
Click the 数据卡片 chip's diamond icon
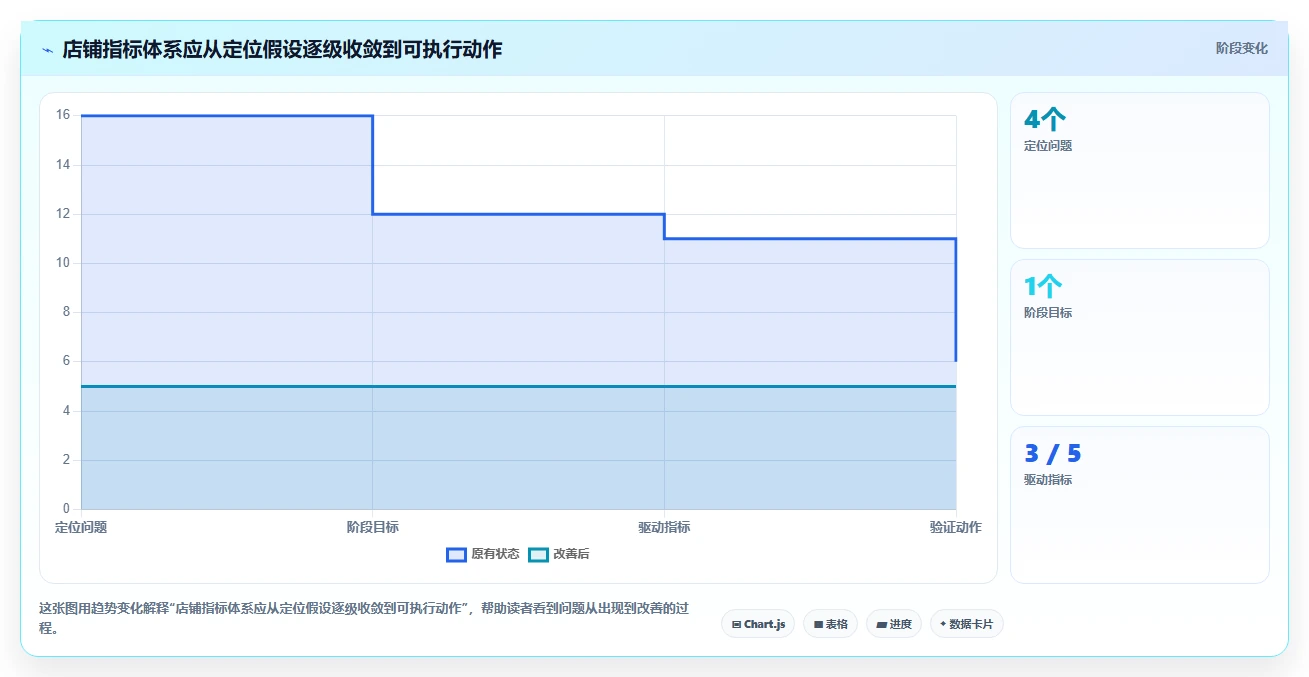point(943,624)
